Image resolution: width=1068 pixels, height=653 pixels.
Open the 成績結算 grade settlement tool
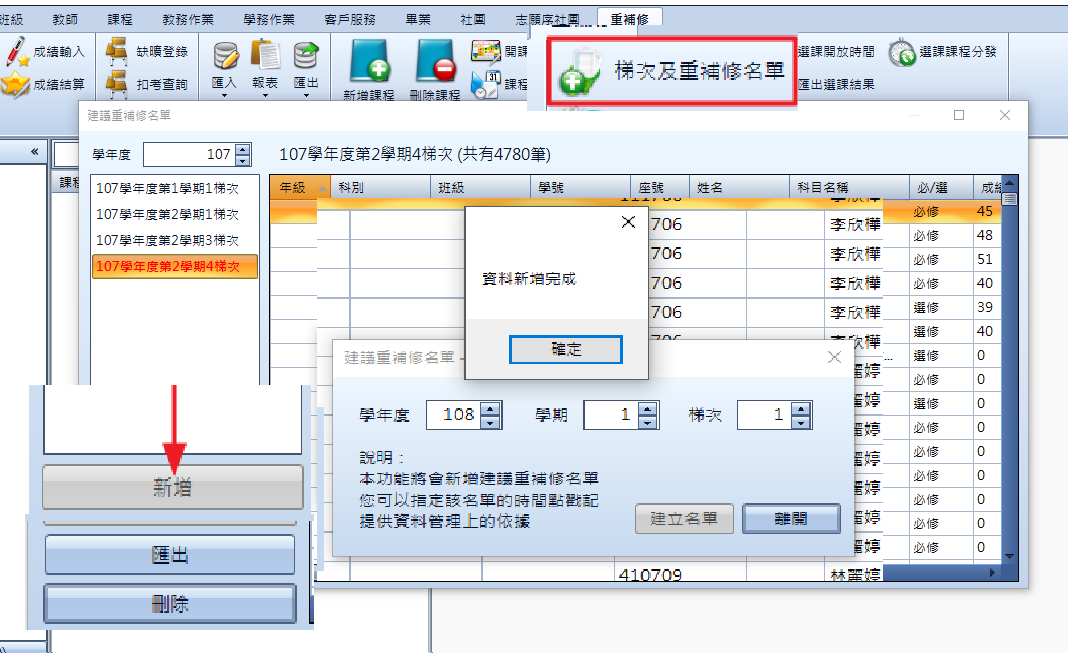44,84
